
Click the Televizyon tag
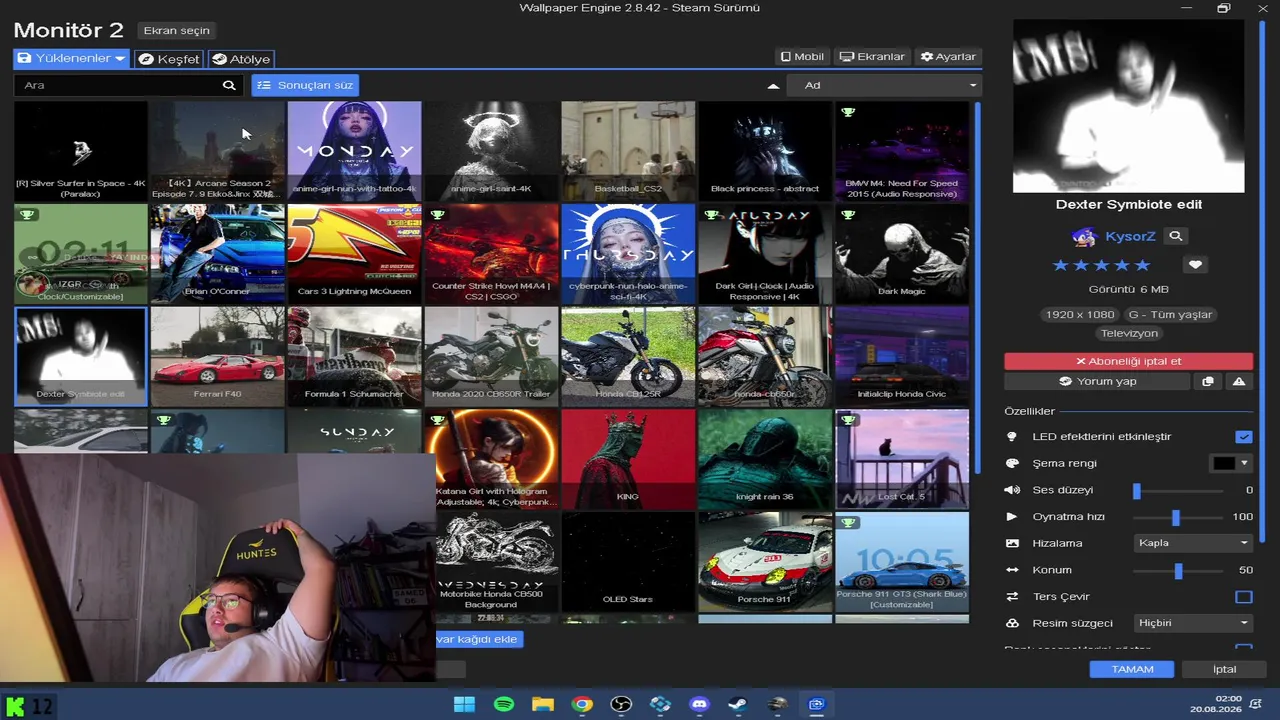coord(1129,334)
